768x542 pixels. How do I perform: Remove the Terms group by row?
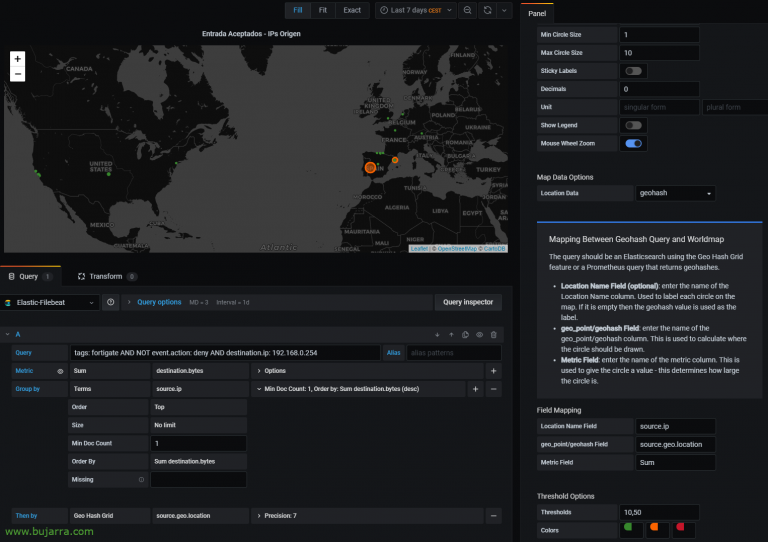tap(493, 389)
